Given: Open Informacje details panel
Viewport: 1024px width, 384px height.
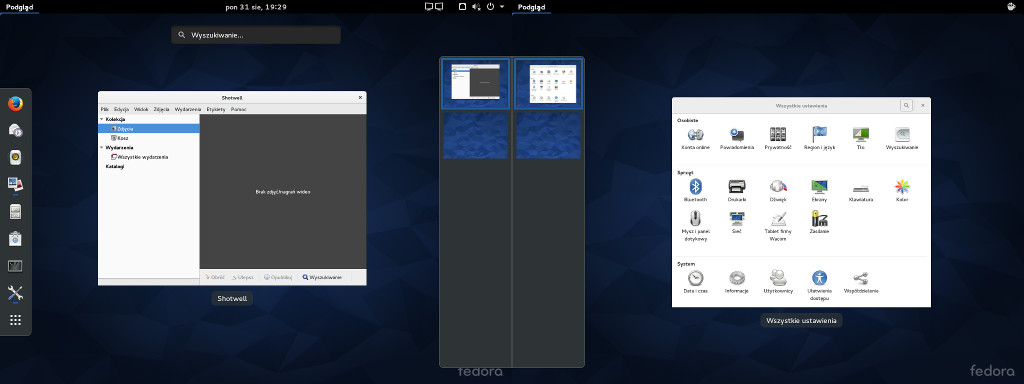Looking at the screenshot, I should 737,282.
